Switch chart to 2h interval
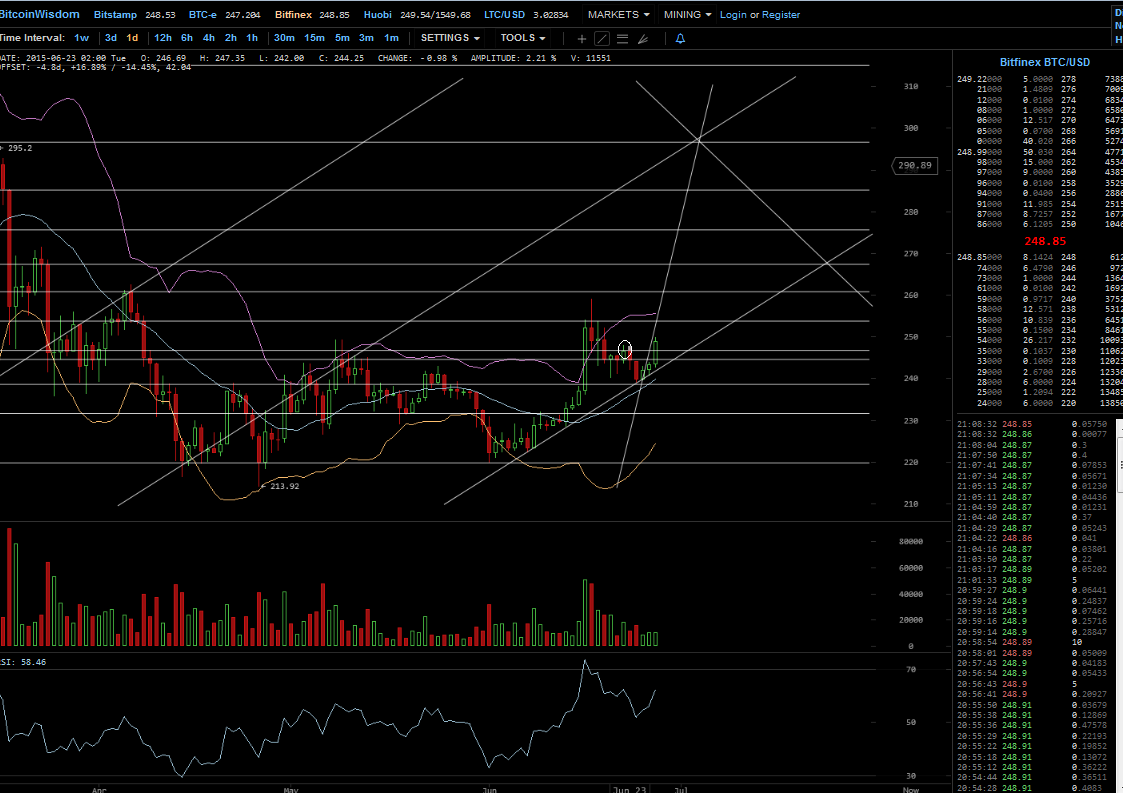The image size is (1123, 793). pyautogui.click(x=231, y=38)
